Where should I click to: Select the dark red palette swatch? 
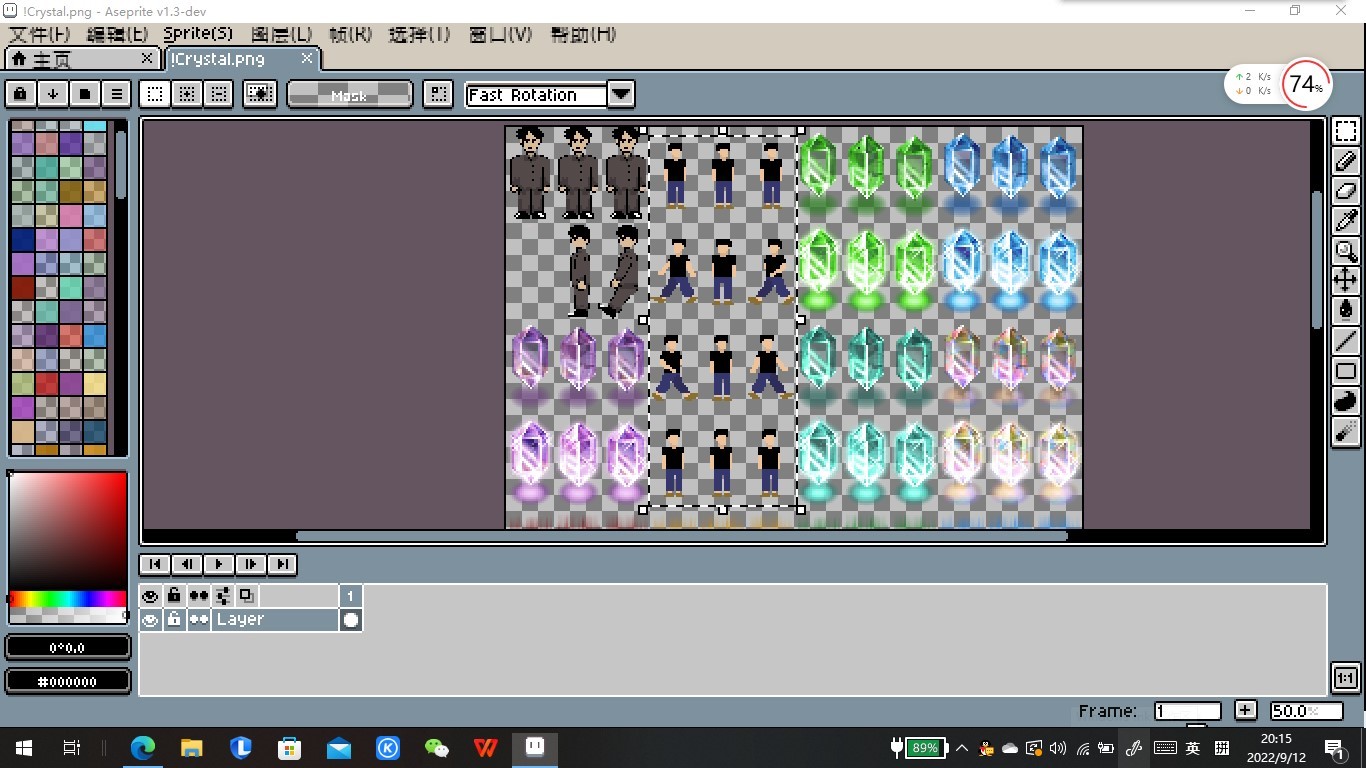tap(23, 288)
